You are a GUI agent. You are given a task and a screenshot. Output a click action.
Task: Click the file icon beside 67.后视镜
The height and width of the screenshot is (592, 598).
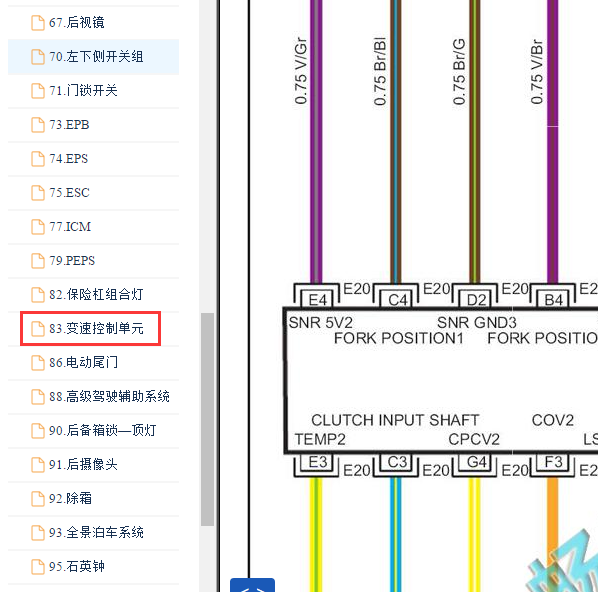coord(38,23)
